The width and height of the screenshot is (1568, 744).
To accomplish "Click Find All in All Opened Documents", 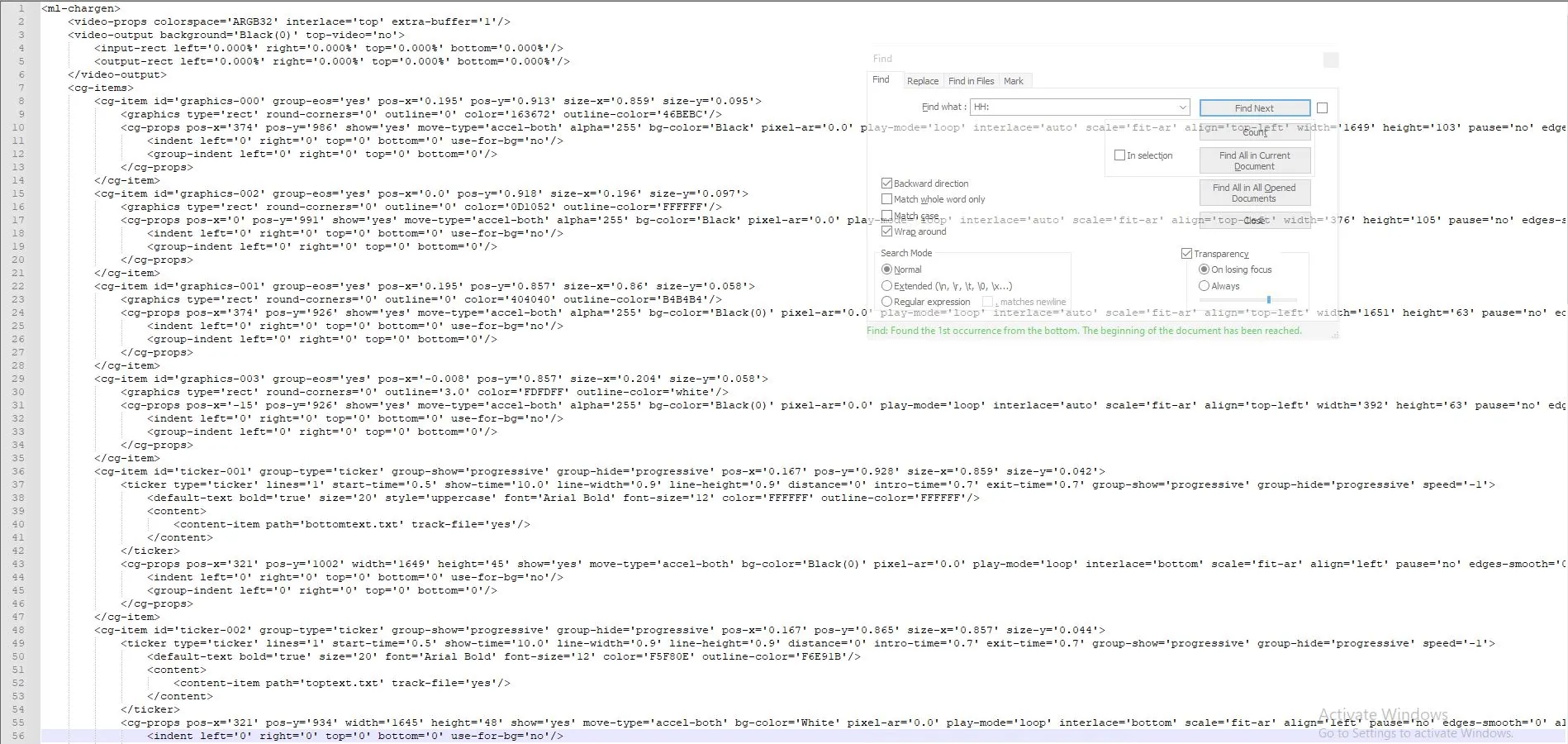I will click(x=1254, y=193).
